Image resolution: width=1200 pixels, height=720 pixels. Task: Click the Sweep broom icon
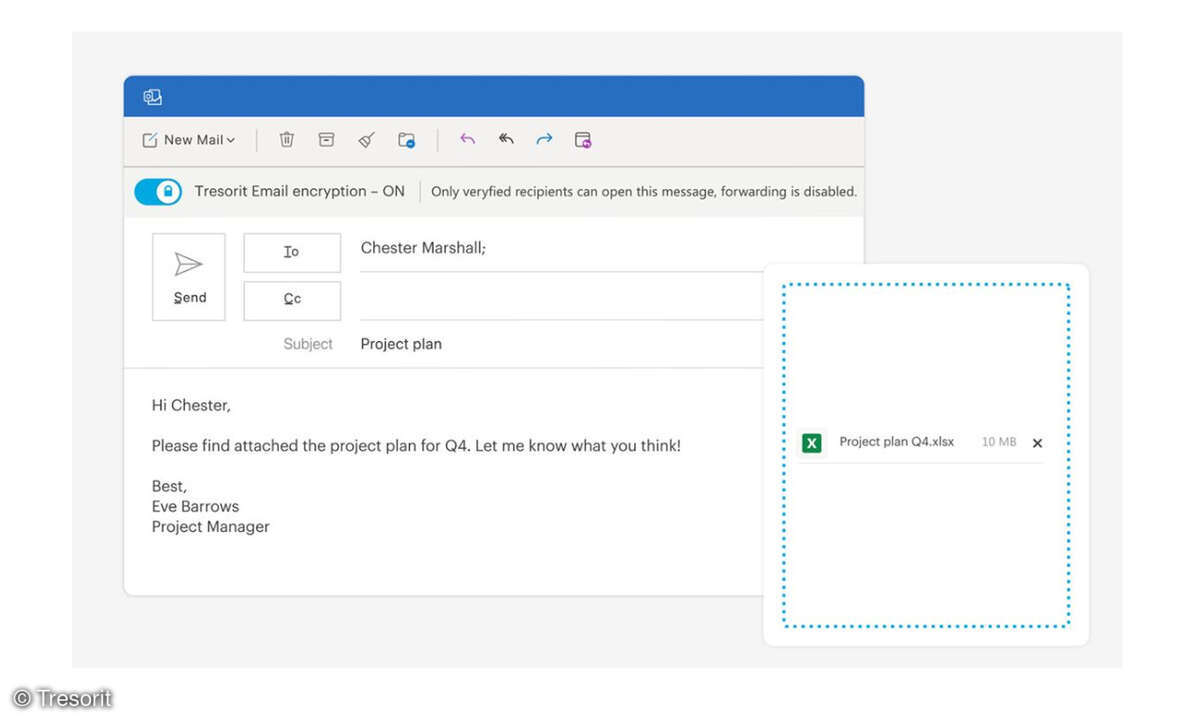[x=366, y=140]
